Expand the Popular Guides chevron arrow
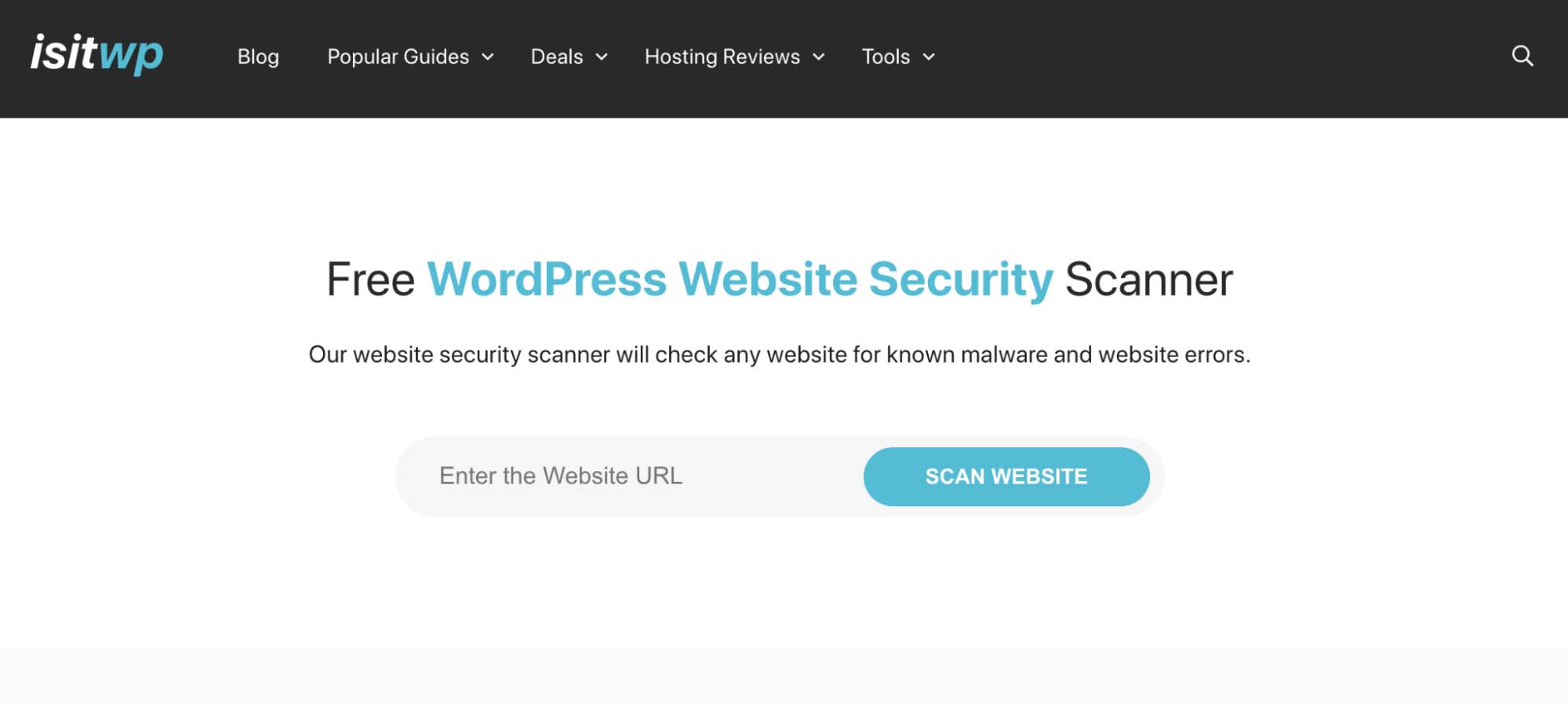 [x=488, y=57]
